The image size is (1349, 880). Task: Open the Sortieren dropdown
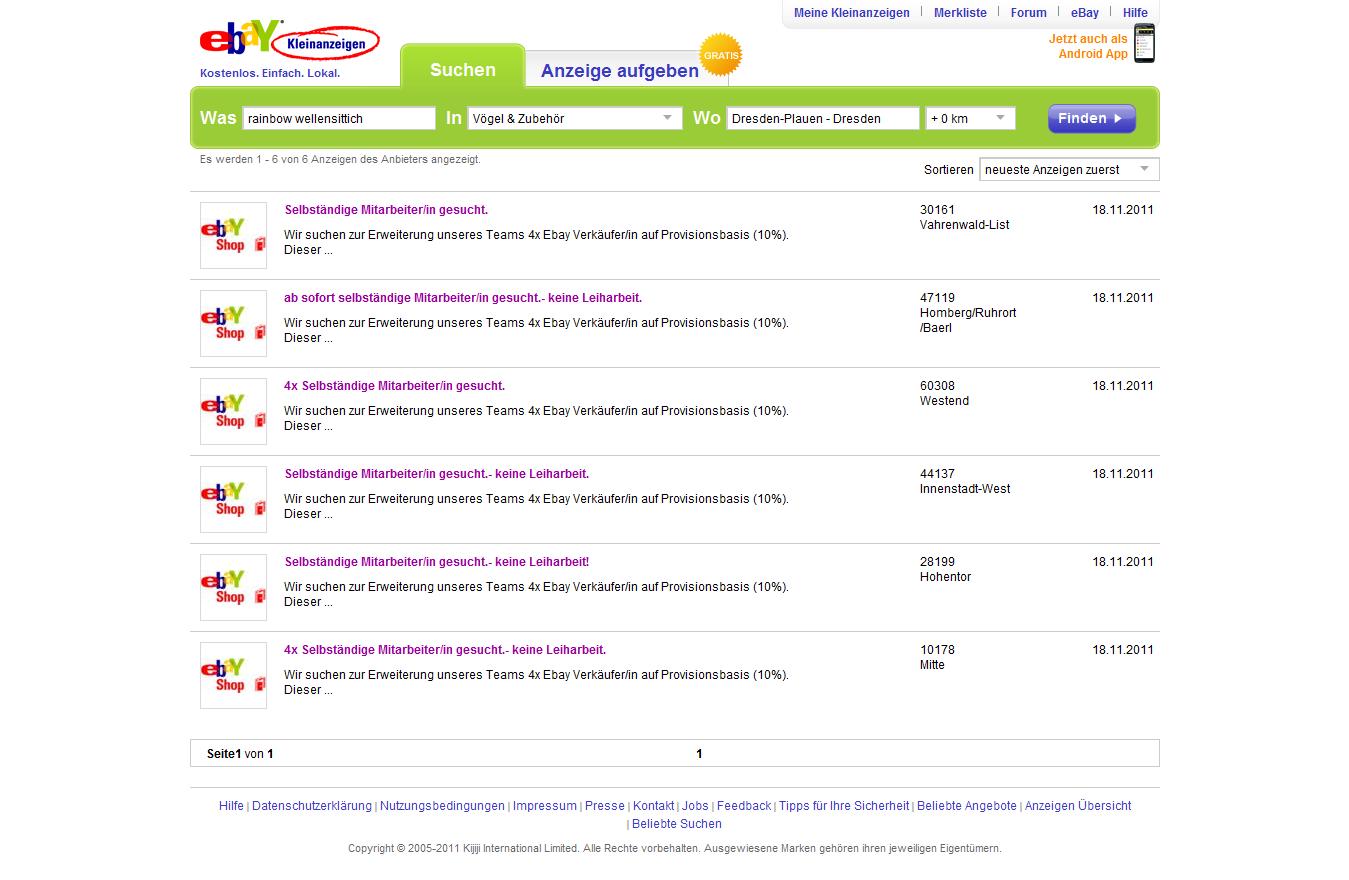[x=1069, y=170]
